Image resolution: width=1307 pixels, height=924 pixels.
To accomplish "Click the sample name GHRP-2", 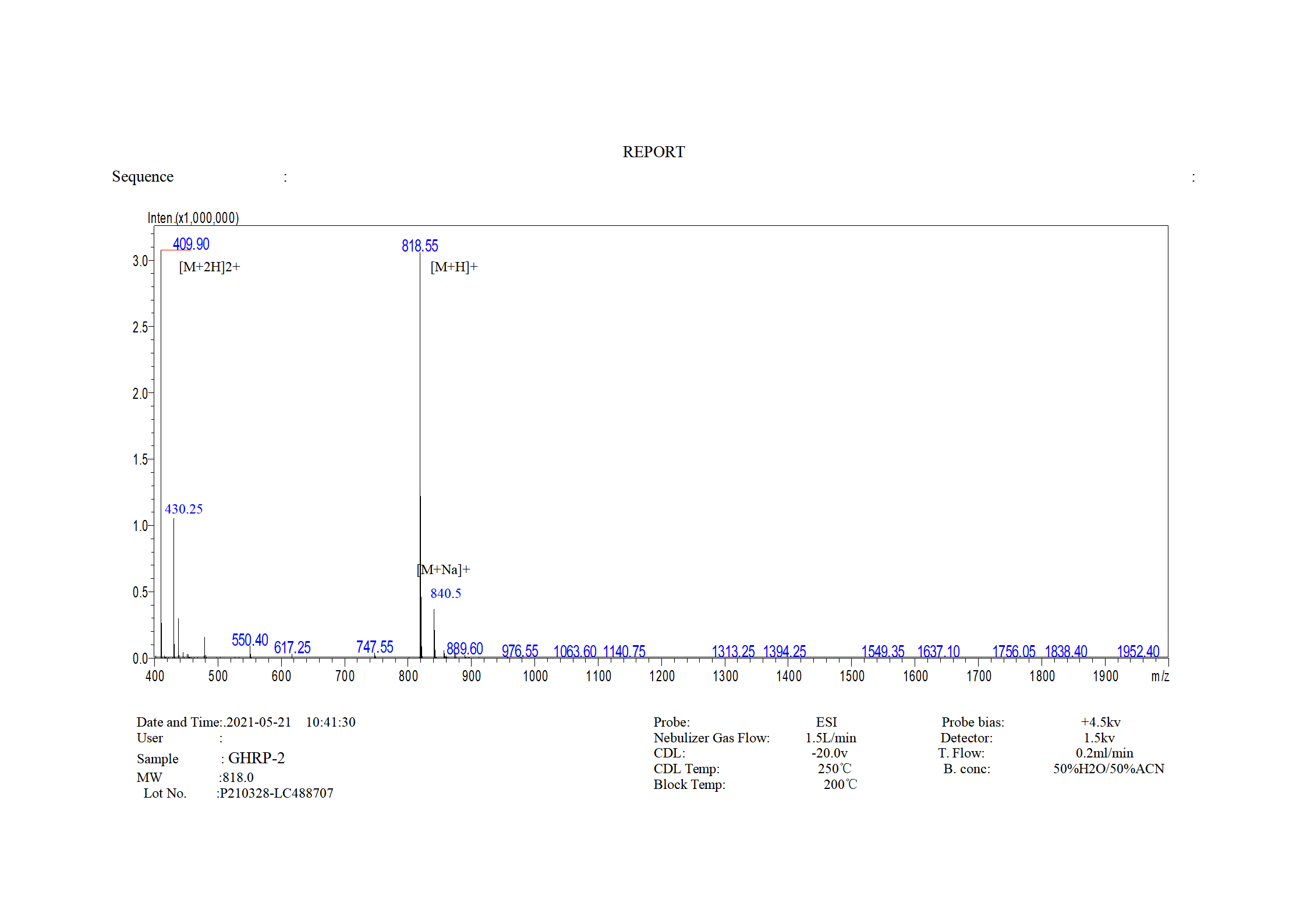I will (x=256, y=758).
